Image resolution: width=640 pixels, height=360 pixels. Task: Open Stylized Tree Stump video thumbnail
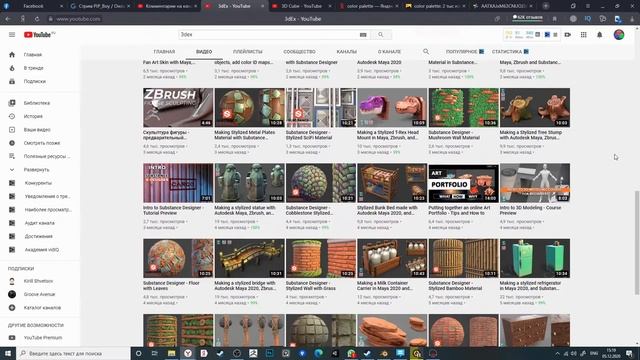coord(535,107)
